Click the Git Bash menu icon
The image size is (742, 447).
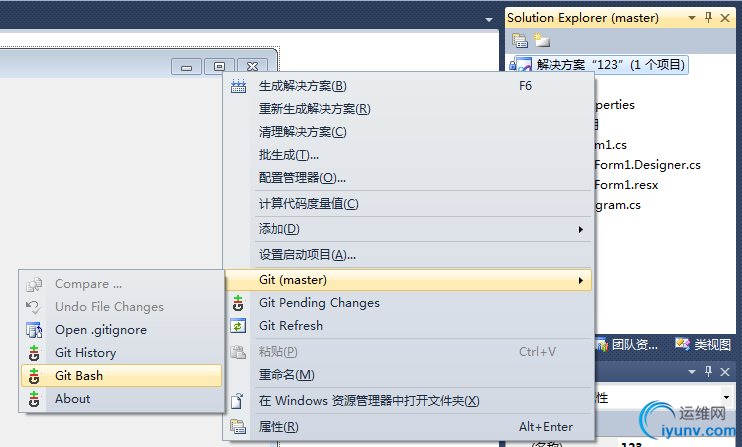click(x=34, y=376)
